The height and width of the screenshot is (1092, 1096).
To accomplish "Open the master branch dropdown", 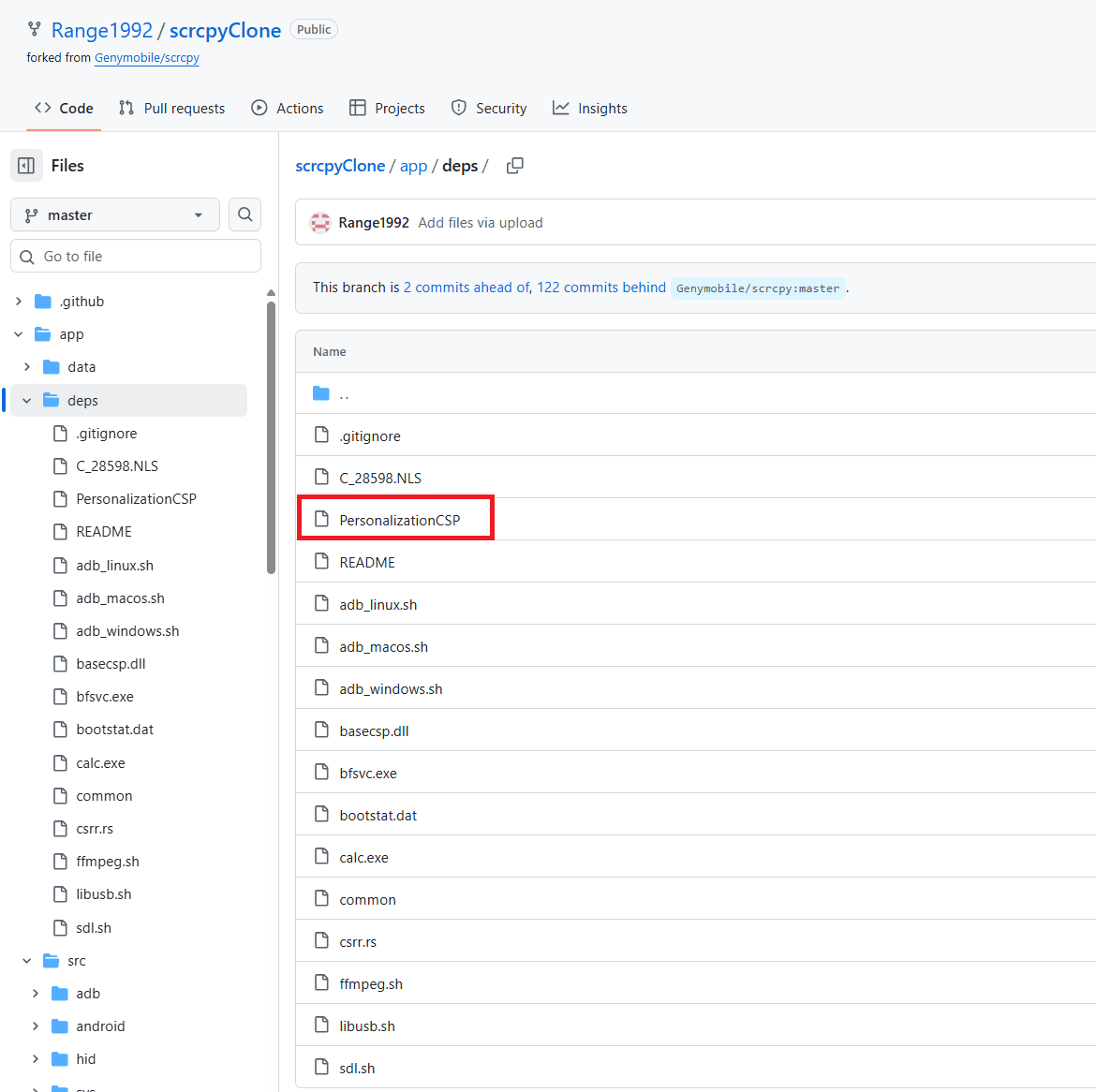I will [115, 214].
